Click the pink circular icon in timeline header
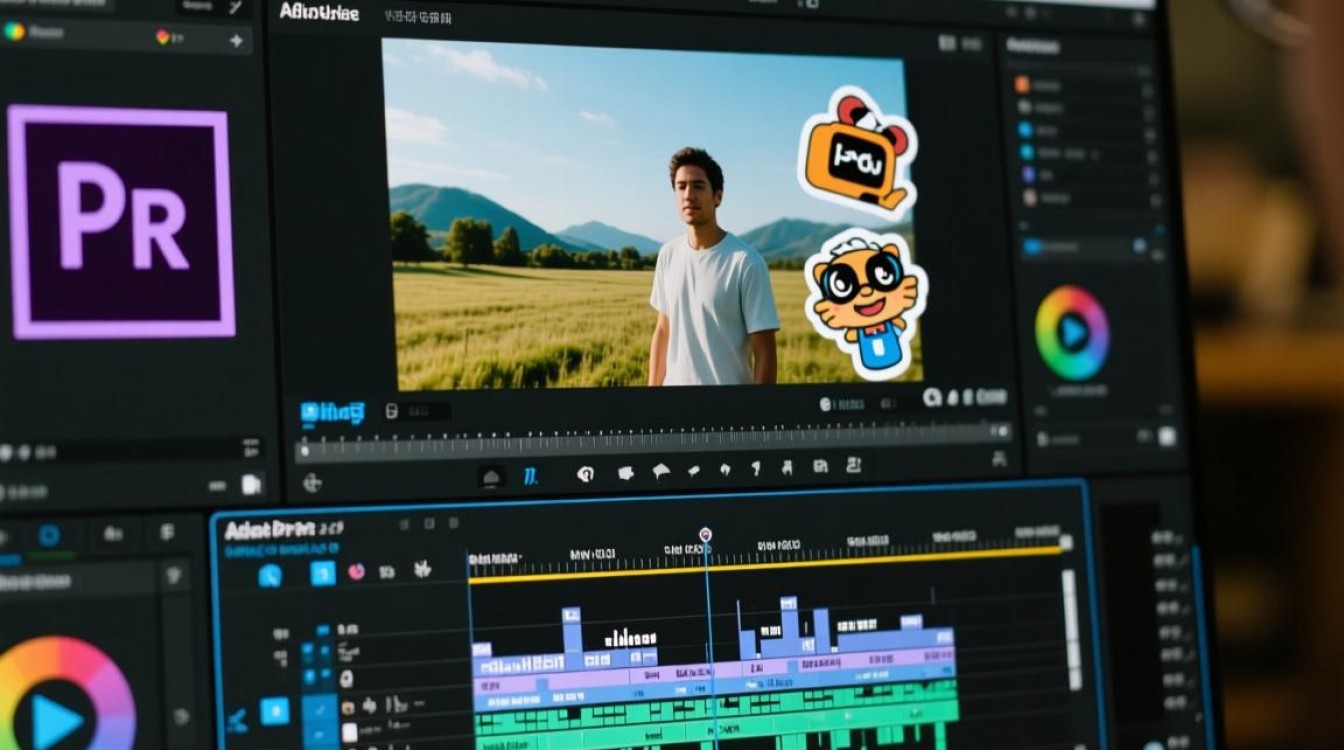1344x750 pixels. point(356,572)
